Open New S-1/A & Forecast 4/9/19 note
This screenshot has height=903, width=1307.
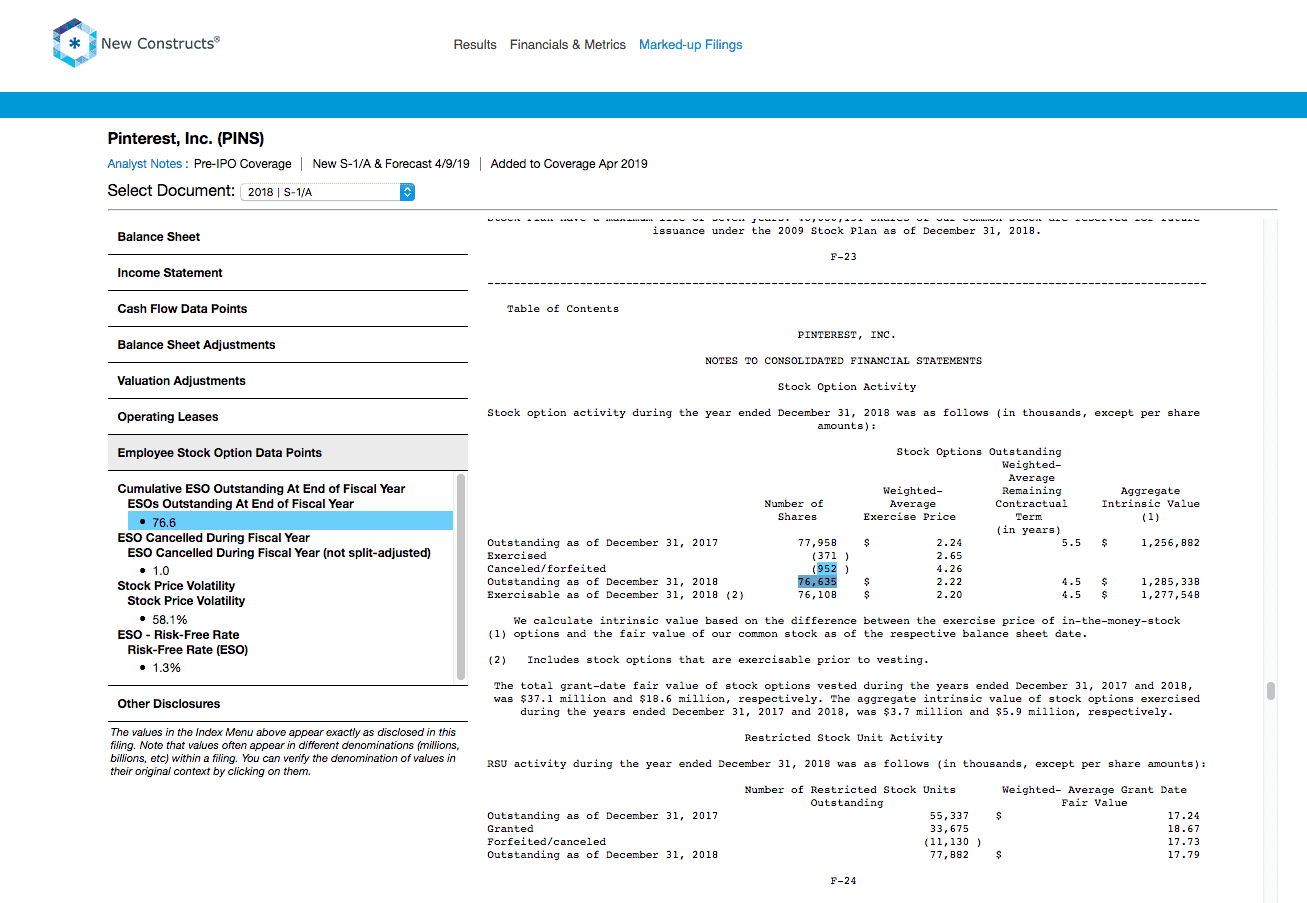tap(391, 164)
